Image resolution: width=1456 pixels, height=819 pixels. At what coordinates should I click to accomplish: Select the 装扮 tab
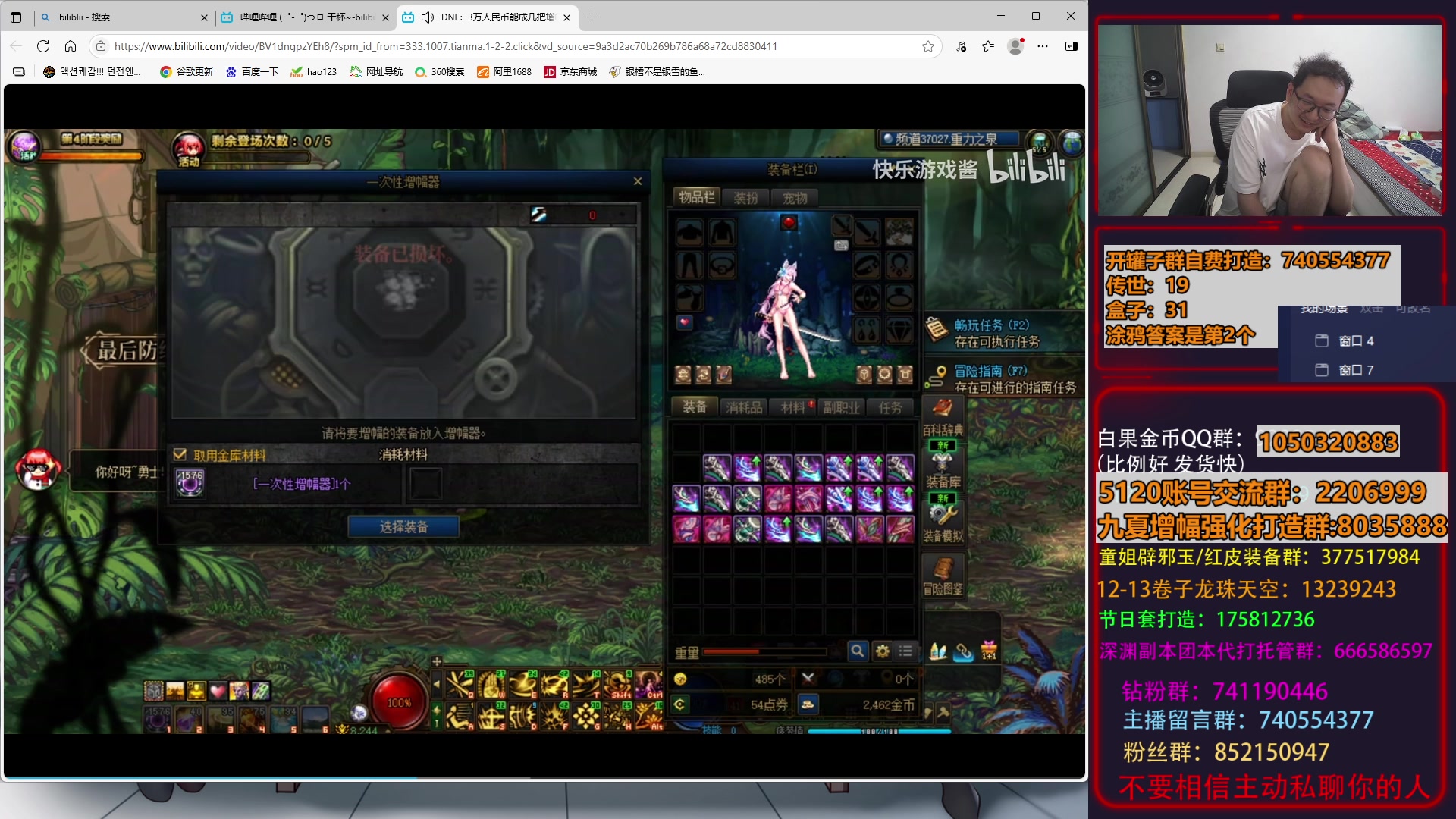[746, 198]
